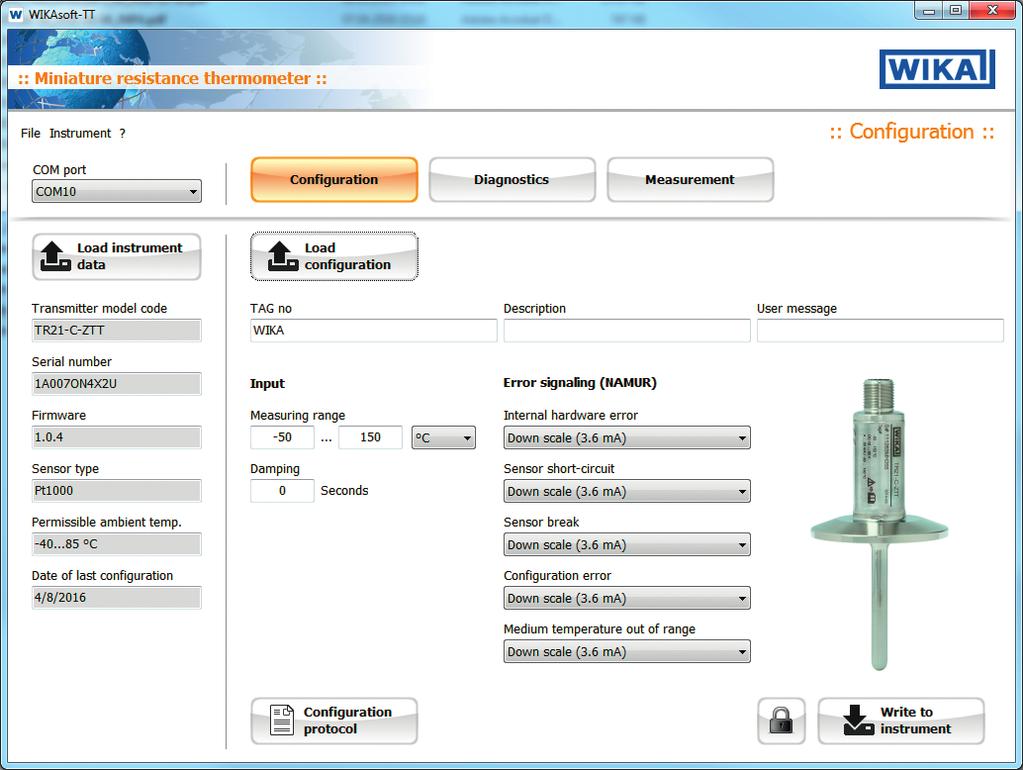The image size is (1023, 770).
Task: Maximize the WIKAsoft-TT window
Action: [x=956, y=10]
